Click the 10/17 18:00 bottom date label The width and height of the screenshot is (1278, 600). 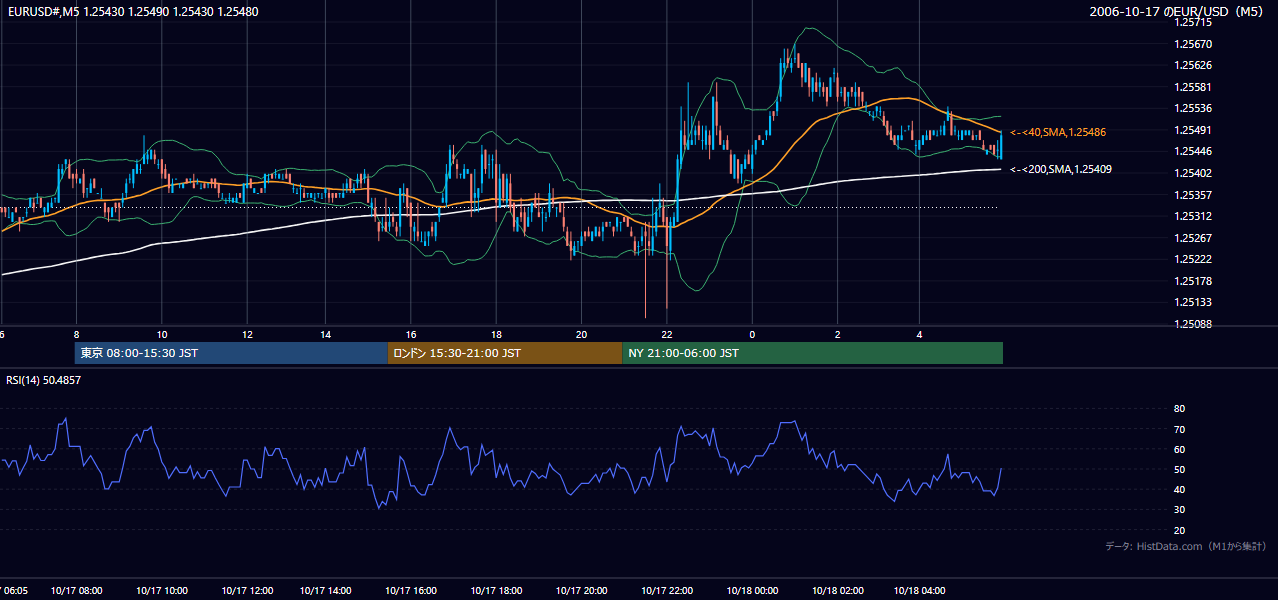[x=496, y=591]
